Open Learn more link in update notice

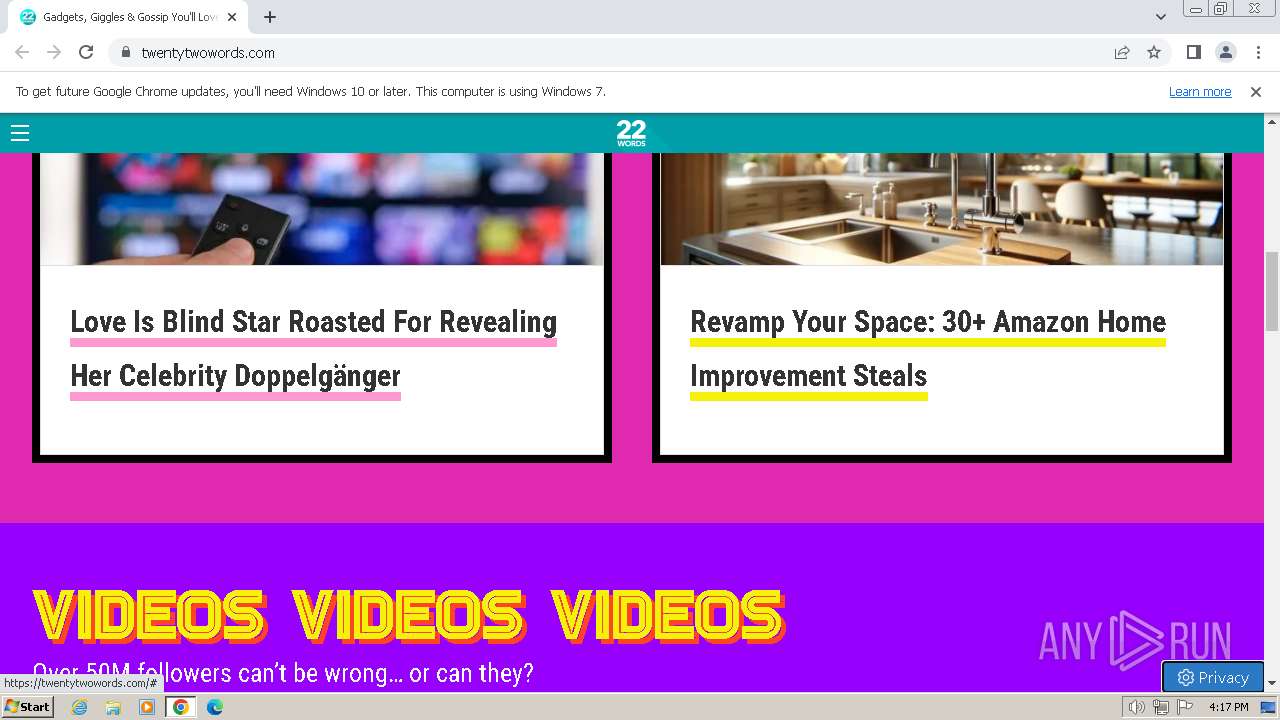point(1200,91)
